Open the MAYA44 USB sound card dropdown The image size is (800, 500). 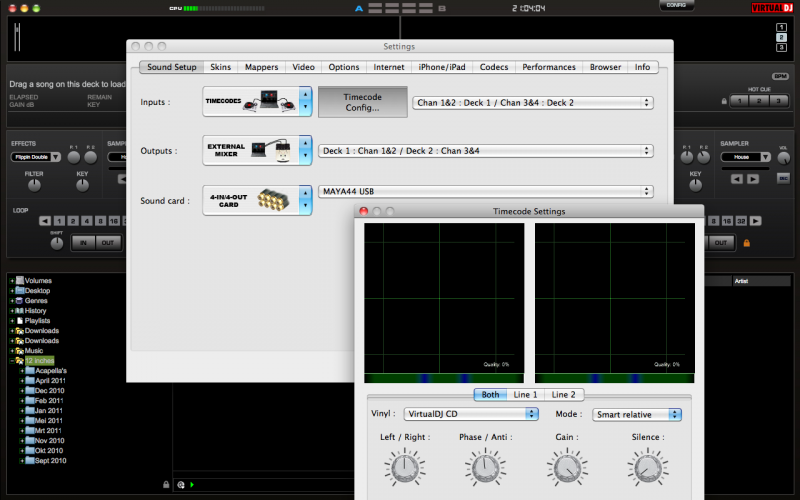tap(486, 191)
